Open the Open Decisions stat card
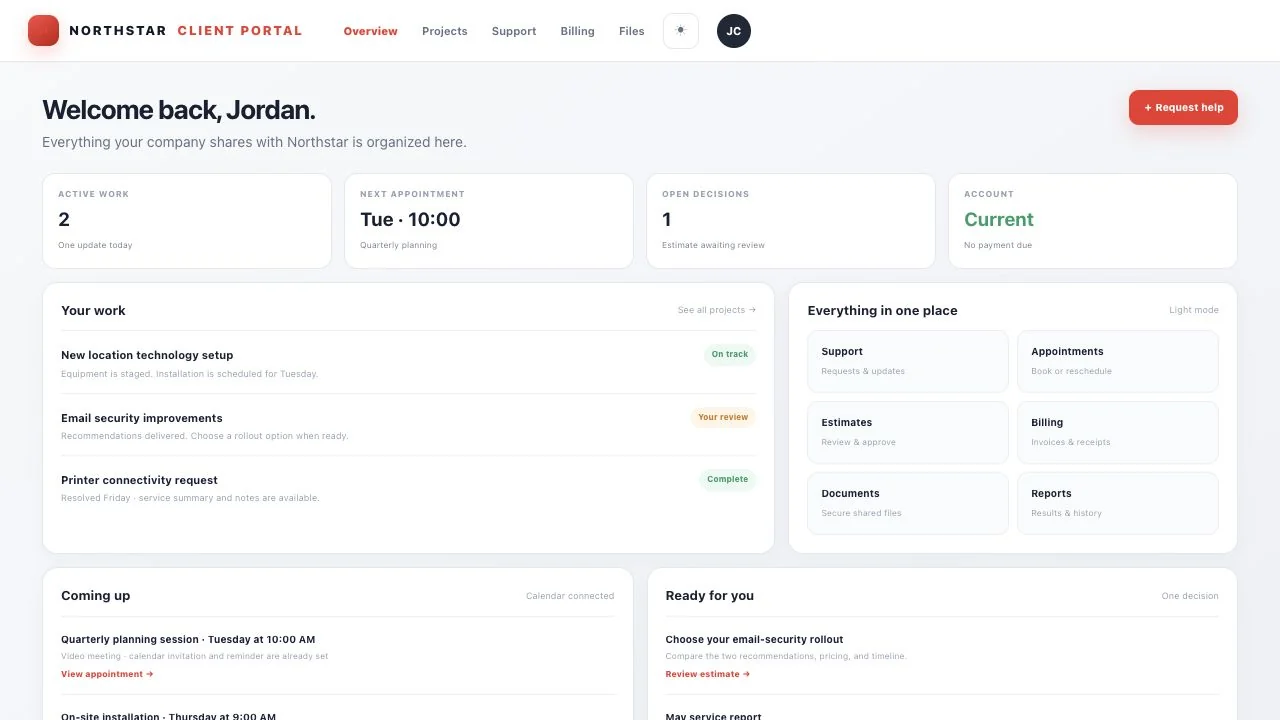 pyautogui.click(x=791, y=221)
